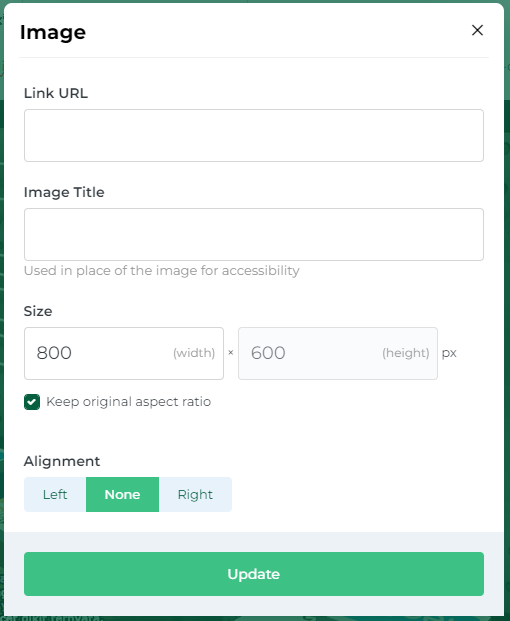This screenshot has height=621, width=510.
Task: Click the "Keep original aspect ratio" label
Action: click(x=129, y=402)
